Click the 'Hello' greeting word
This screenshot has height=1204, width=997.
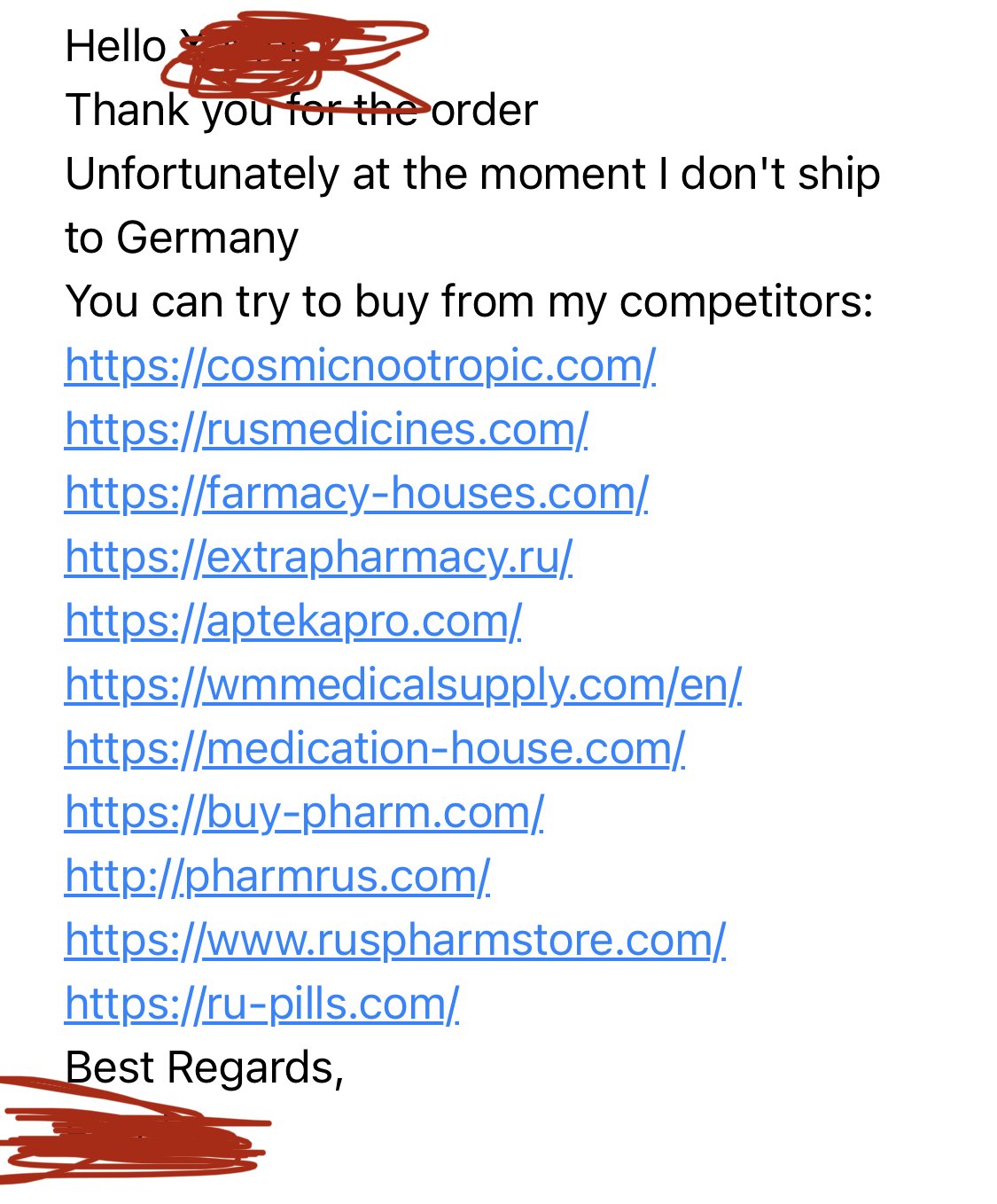point(116,46)
